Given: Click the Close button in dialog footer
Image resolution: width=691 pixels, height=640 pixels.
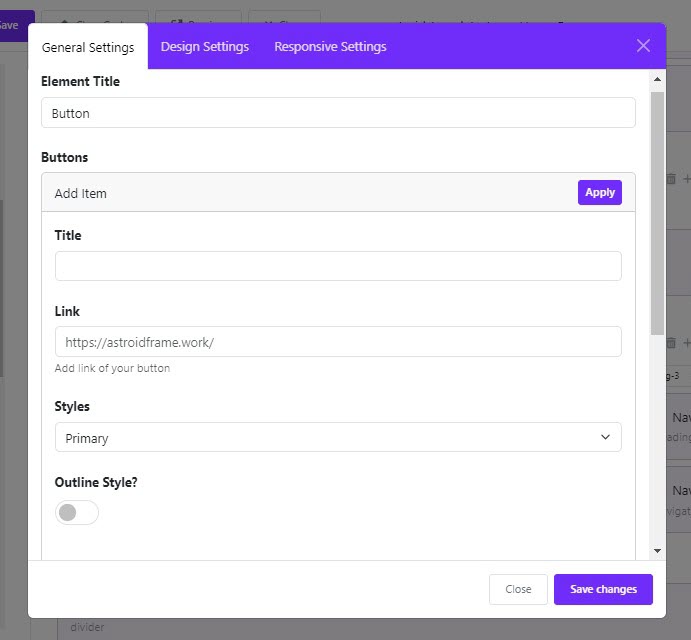Looking at the screenshot, I should 518,589.
